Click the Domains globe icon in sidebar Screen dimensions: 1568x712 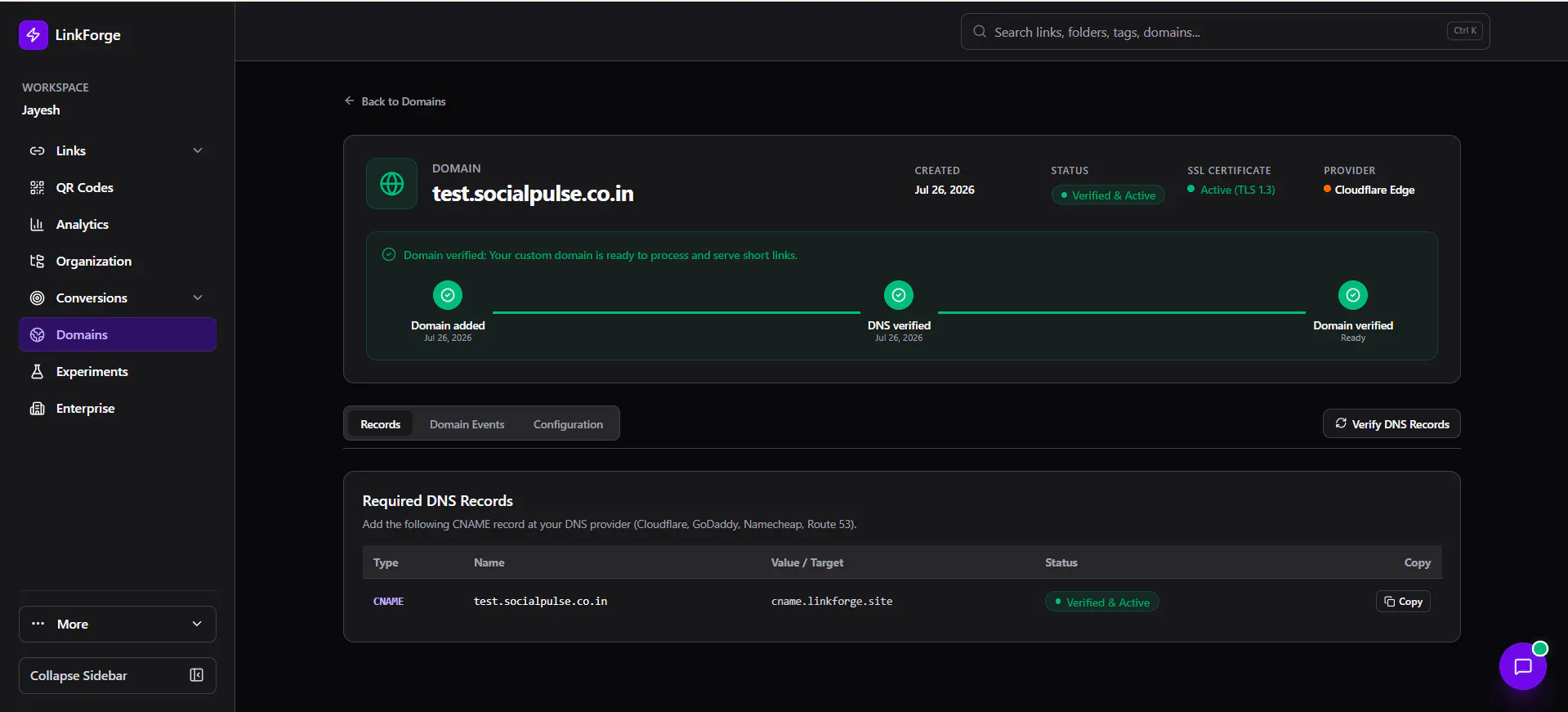pyautogui.click(x=37, y=335)
